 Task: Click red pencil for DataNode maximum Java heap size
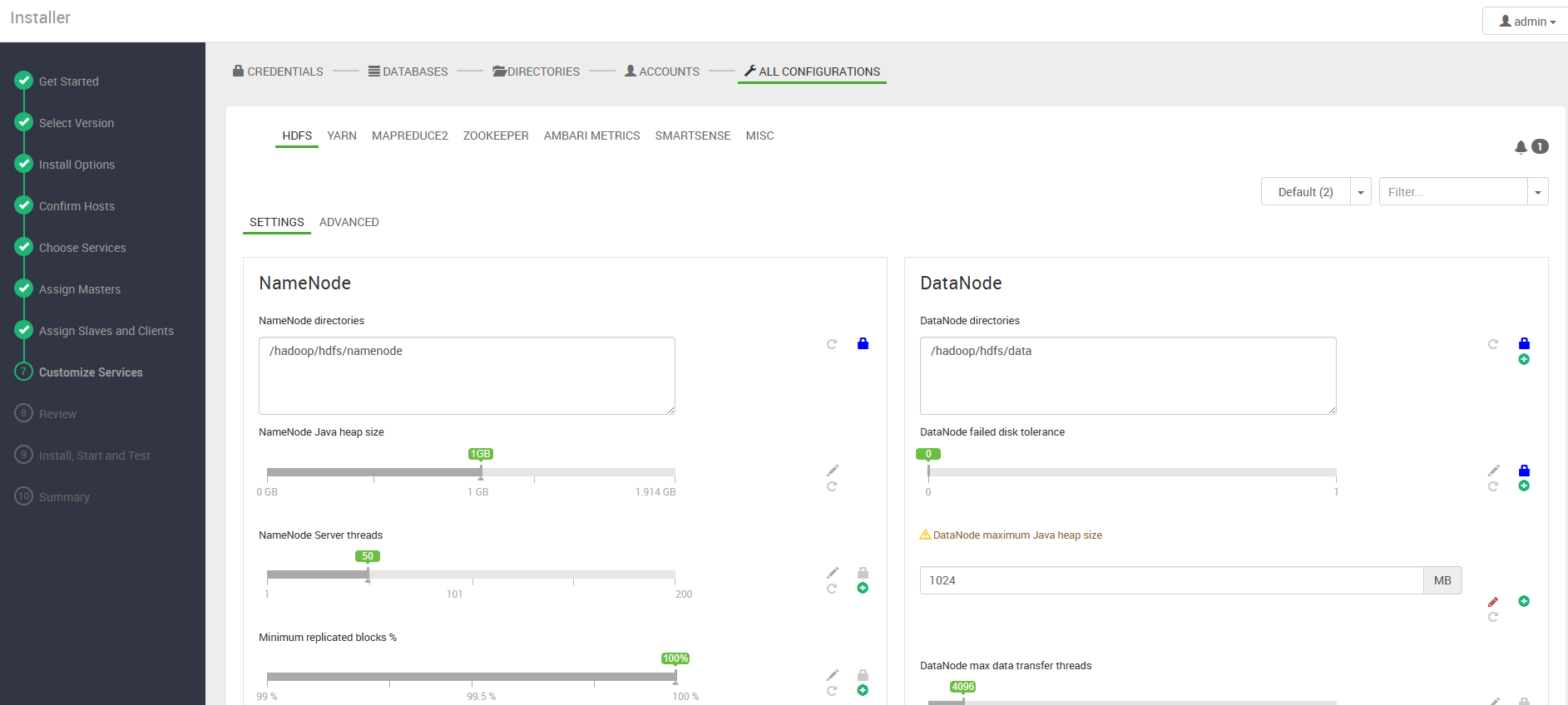click(1493, 602)
